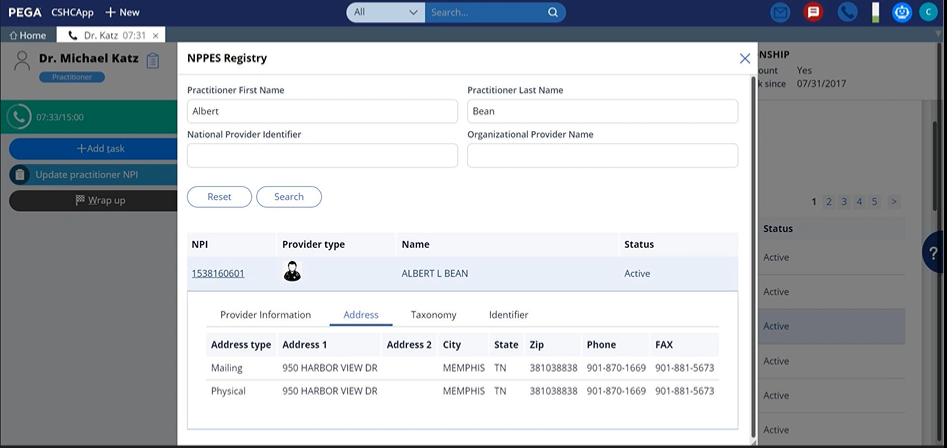The image size is (947, 448).
Task: Click the Physical row zip 381038838
Action: (x=553, y=391)
